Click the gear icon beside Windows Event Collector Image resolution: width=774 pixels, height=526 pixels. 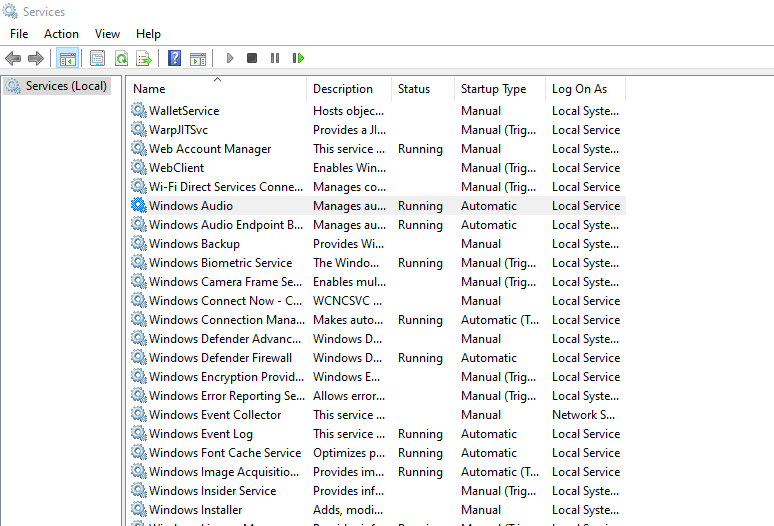[x=139, y=414]
